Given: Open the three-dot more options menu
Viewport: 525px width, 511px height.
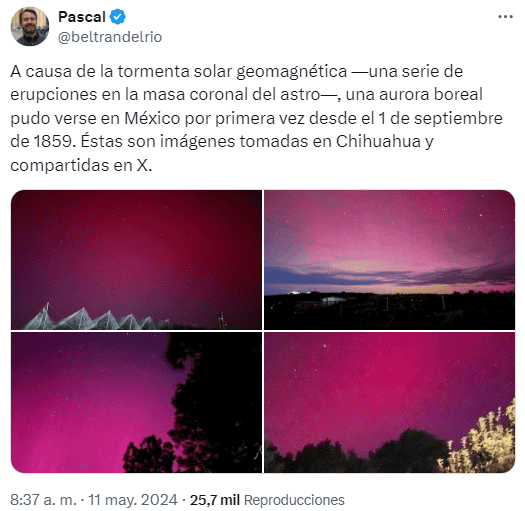Looking at the screenshot, I should tap(505, 16).
